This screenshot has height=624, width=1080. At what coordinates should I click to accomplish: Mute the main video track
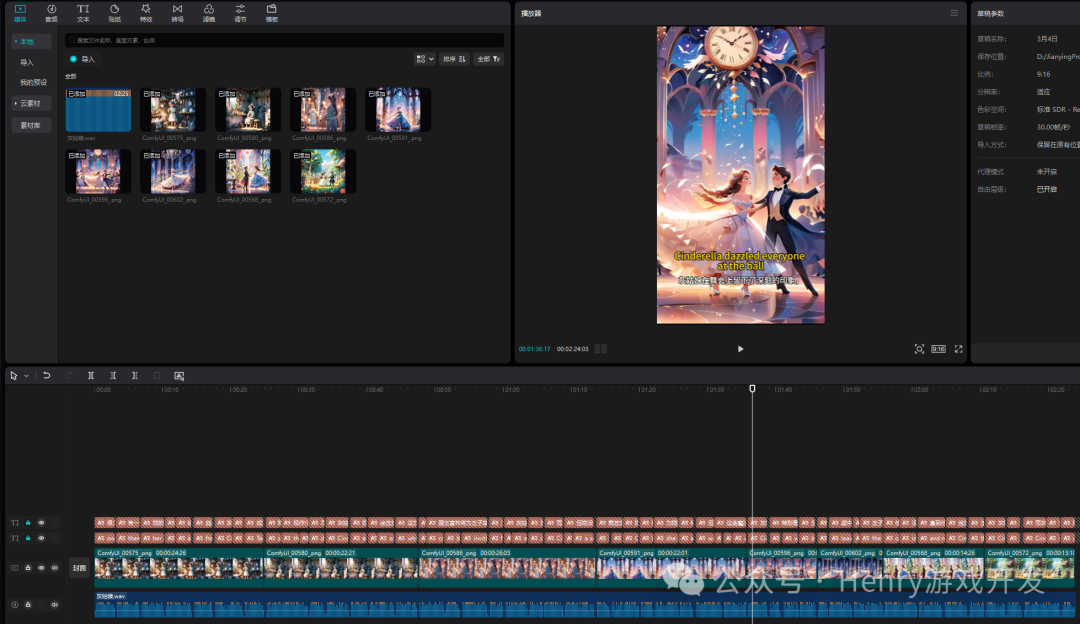54,568
